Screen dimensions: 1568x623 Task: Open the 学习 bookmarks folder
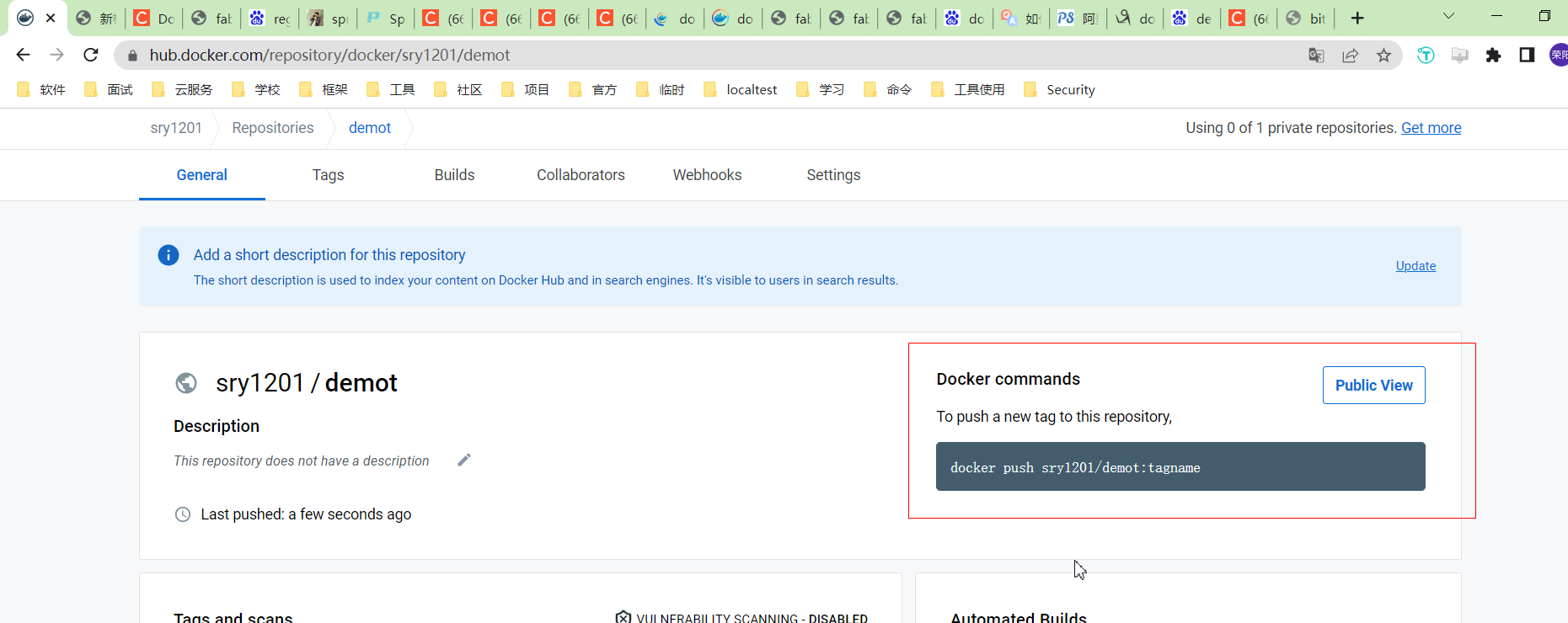point(821,90)
